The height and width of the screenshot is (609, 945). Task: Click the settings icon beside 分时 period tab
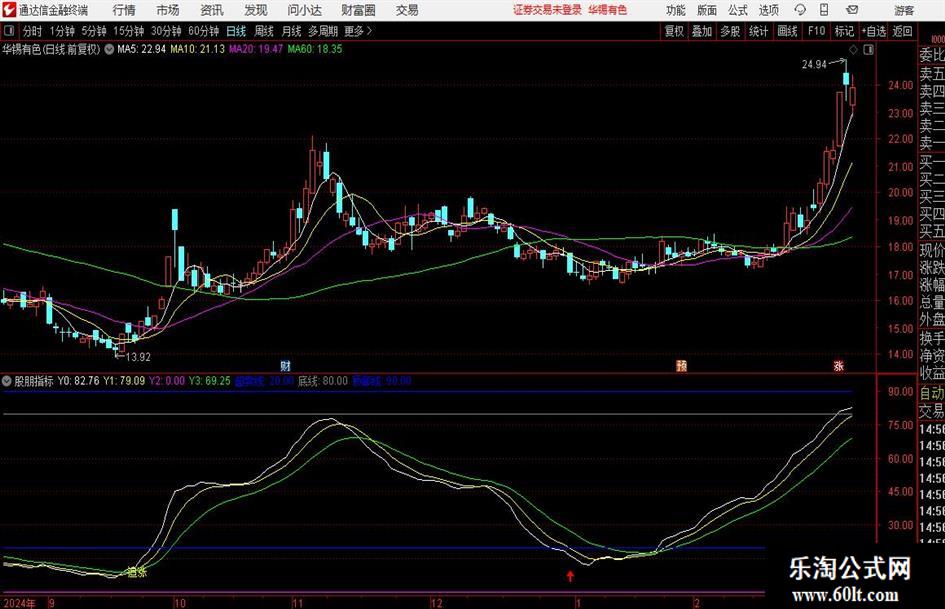pos(10,31)
